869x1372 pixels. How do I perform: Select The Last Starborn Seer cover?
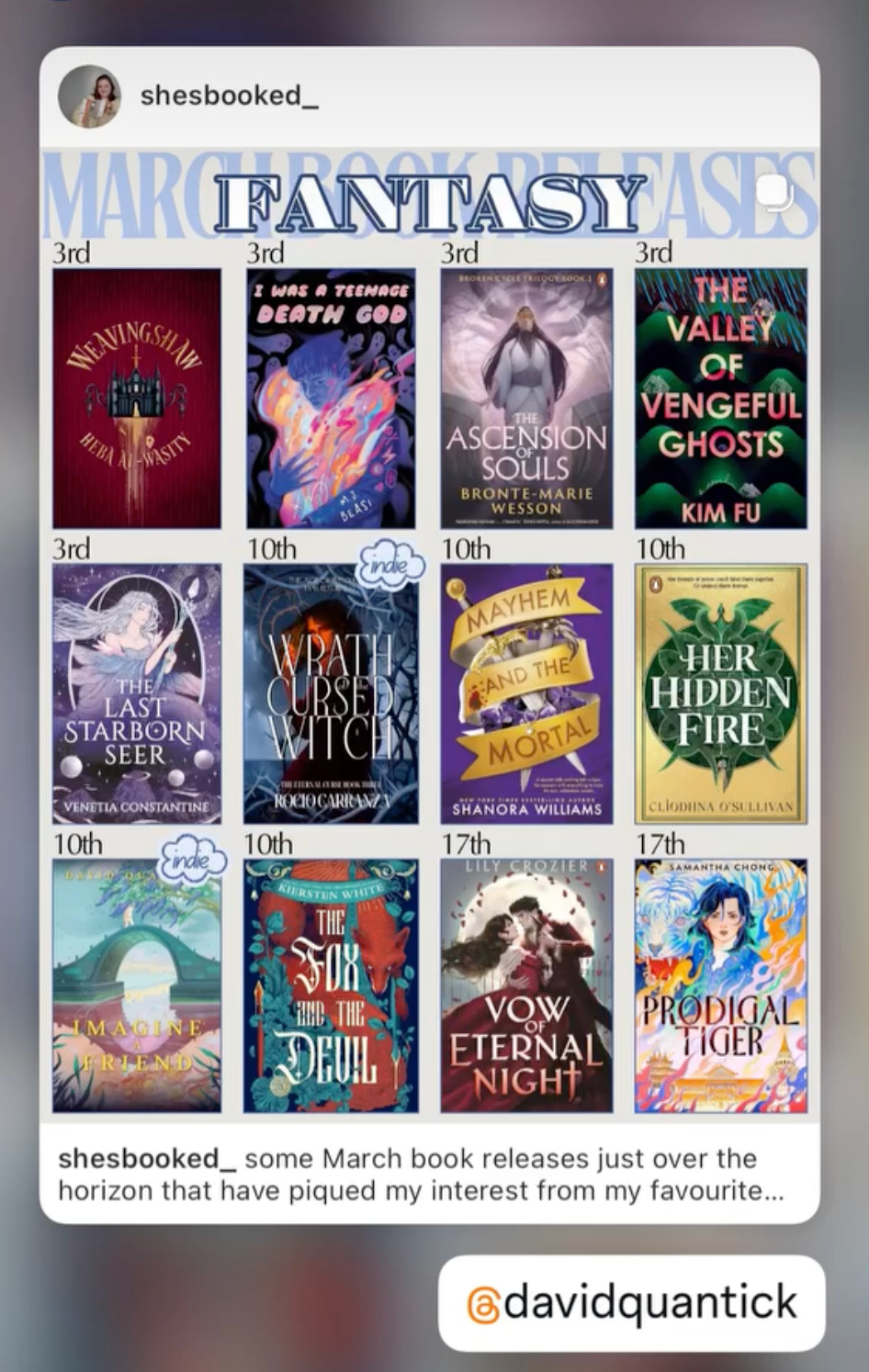(137, 693)
